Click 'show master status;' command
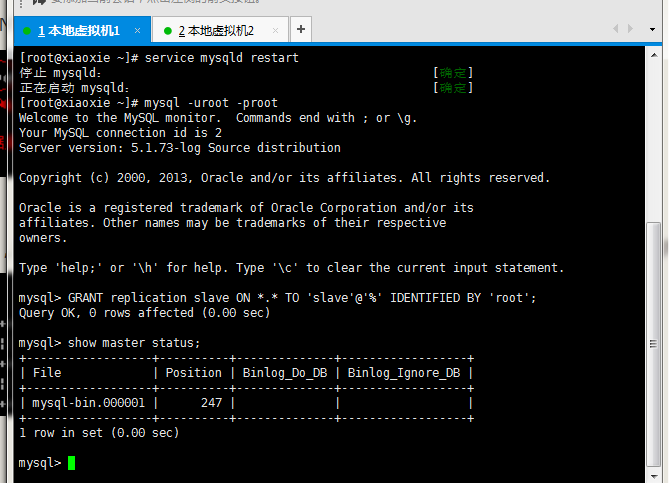Viewport: 669px width, 483px height. point(134,343)
